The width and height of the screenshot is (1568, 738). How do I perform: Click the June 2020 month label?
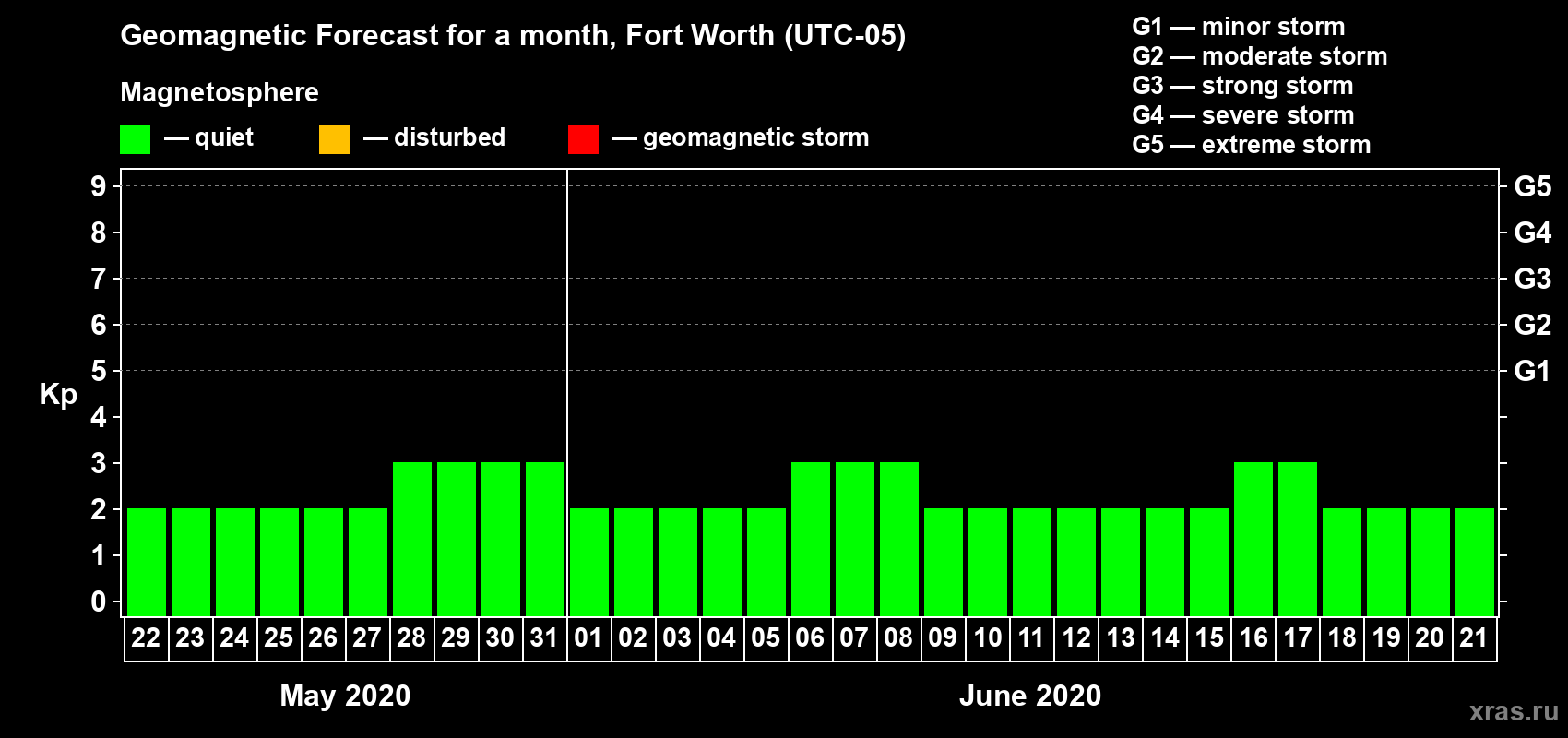tap(1030, 696)
